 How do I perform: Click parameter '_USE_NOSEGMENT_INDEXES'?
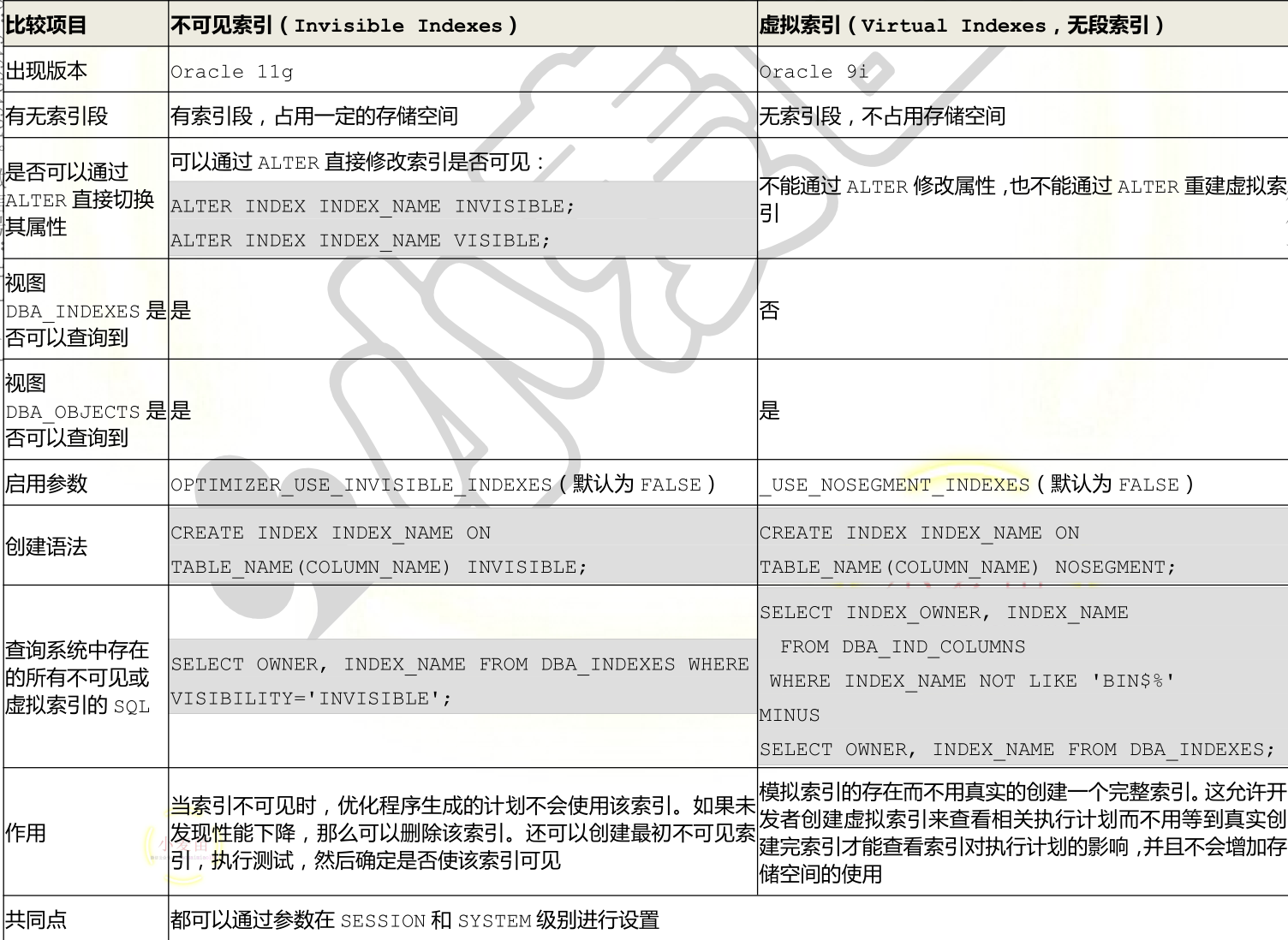[894, 485]
